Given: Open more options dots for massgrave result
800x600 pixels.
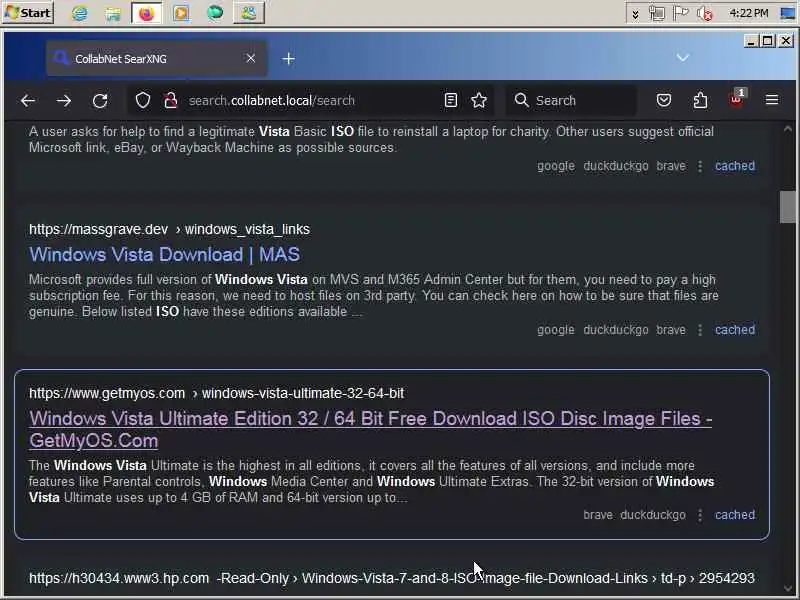Looking at the screenshot, I should [700, 330].
